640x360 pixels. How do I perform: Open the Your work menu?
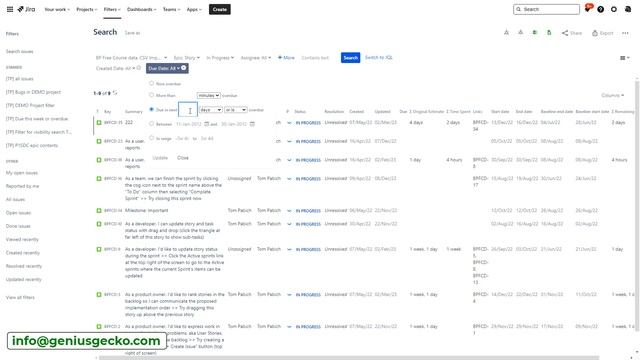click(57, 9)
